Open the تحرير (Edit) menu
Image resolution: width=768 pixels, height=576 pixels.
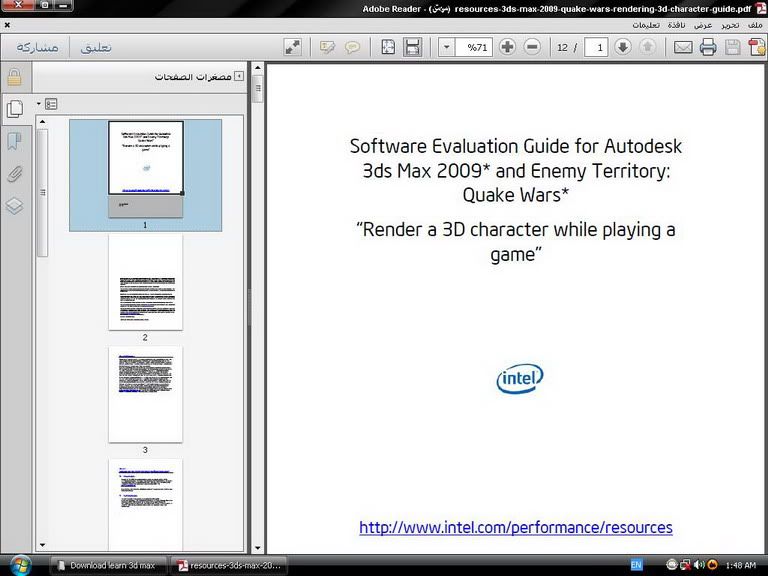pos(730,25)
